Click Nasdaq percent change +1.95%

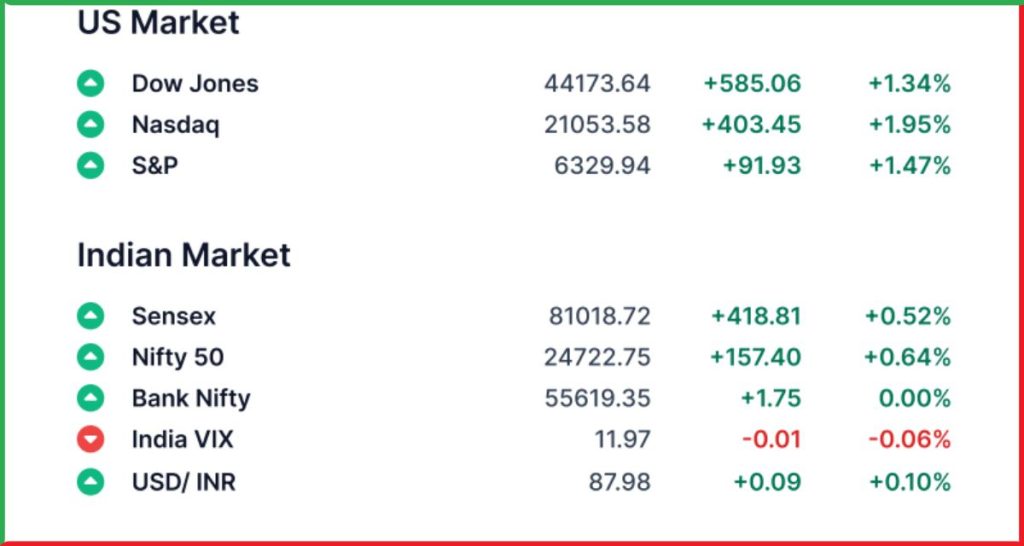coord(909,125)
